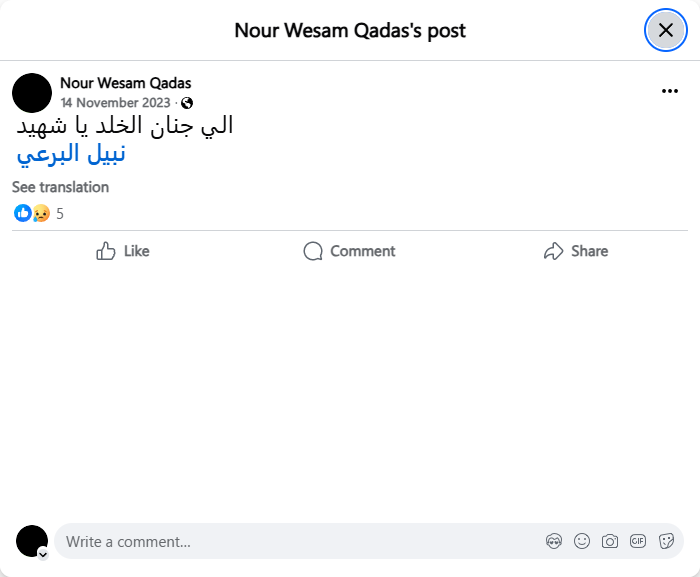This screenshot has width=700, height=577.
Task: Close the post dialog with the X
Action: tap(665, 30)
